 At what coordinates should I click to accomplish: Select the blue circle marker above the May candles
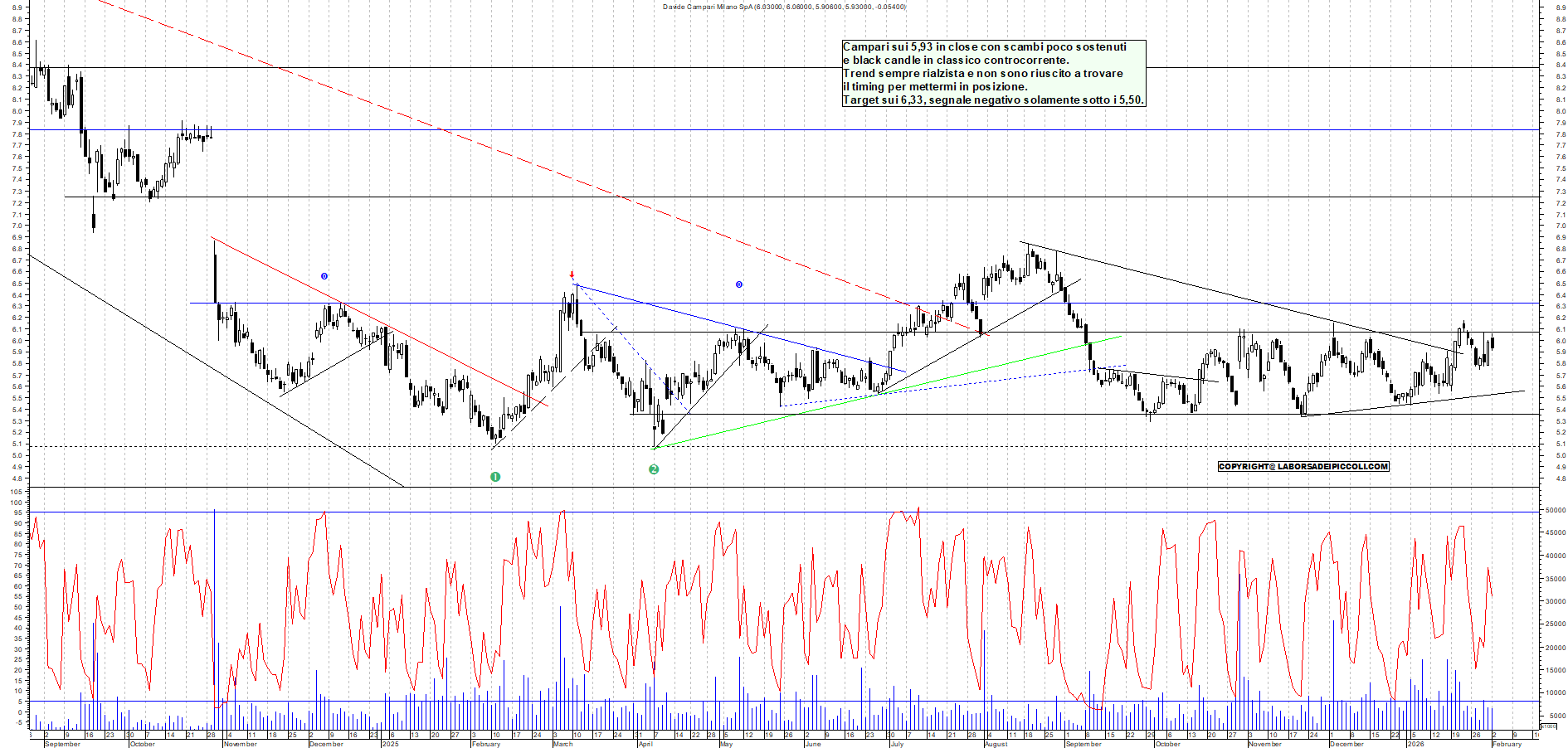pyautogui.click(x=739, y=284)
